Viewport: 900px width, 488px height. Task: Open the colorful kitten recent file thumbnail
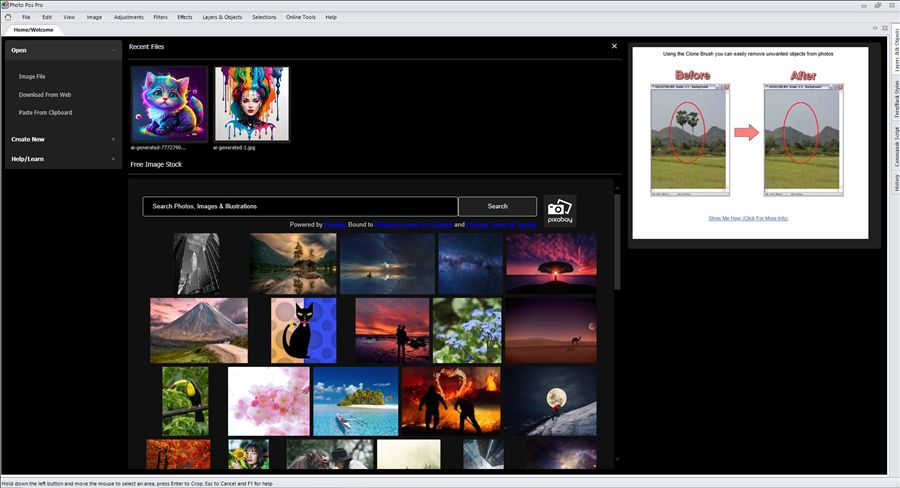pyautogui.click(x=170, y=104)
